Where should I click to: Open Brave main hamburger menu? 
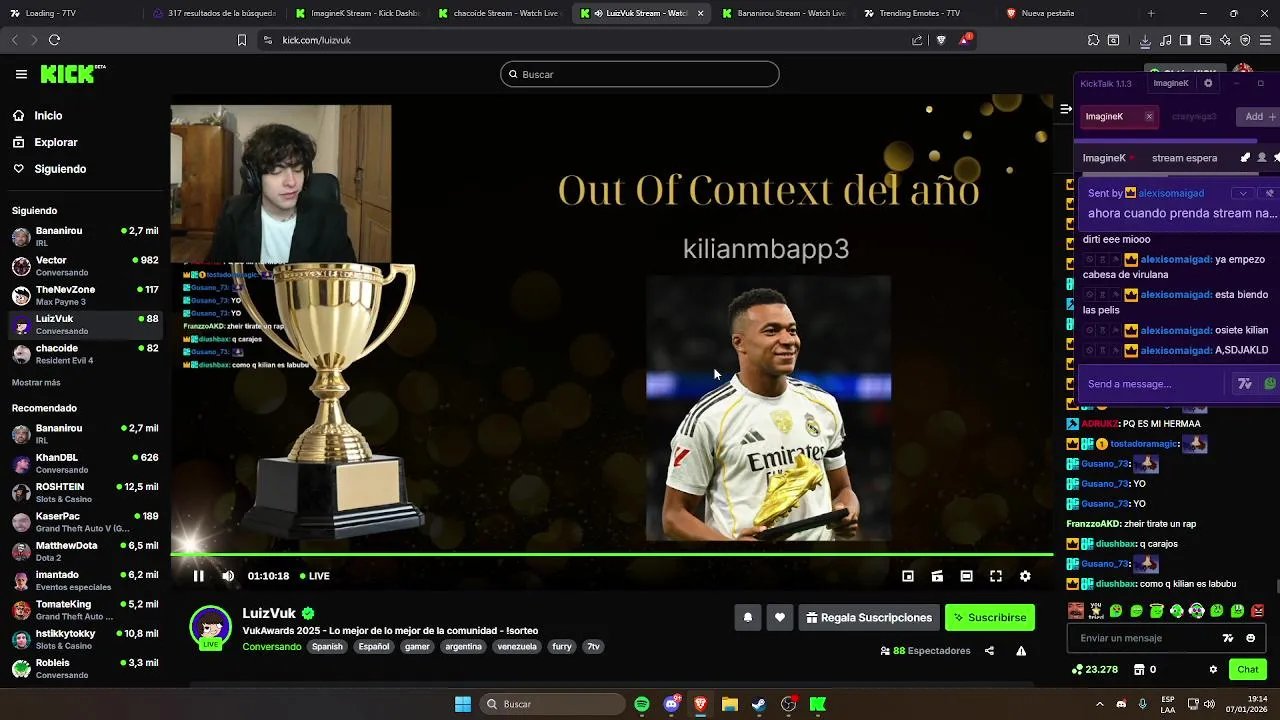point(1265,40)
